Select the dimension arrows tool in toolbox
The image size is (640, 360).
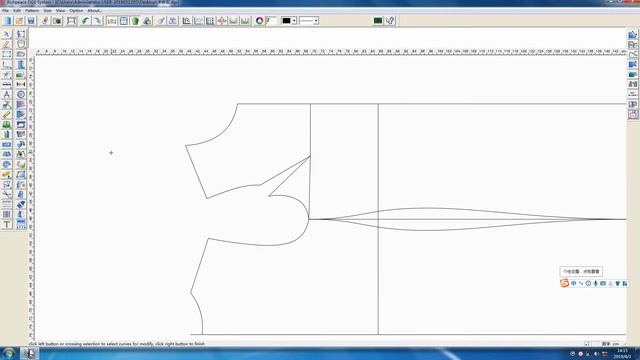click(x=21, y=84)
